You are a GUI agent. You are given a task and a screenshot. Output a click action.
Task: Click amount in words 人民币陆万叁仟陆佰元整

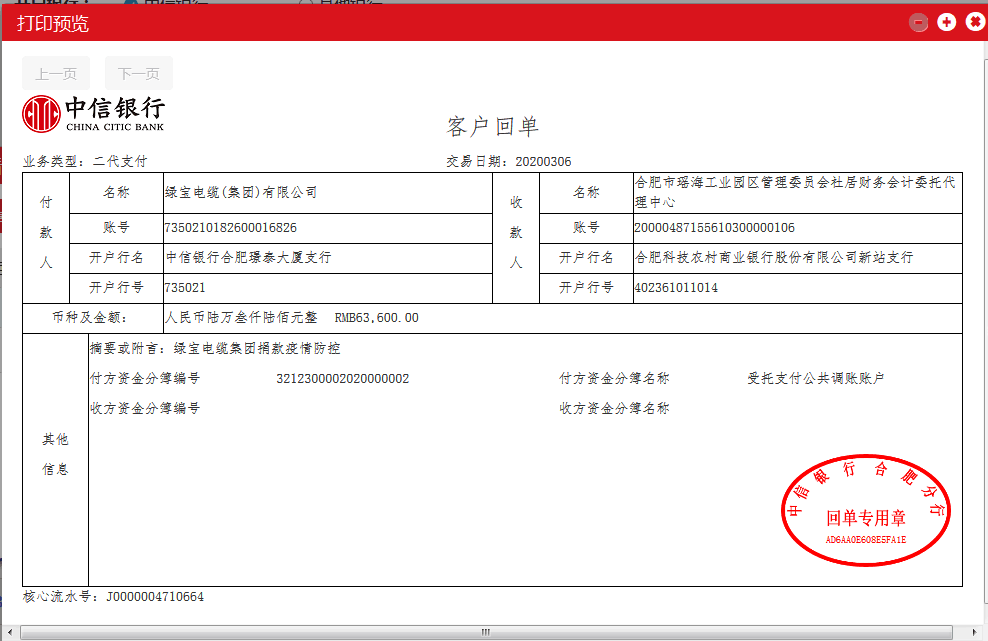tap(241, 318)
